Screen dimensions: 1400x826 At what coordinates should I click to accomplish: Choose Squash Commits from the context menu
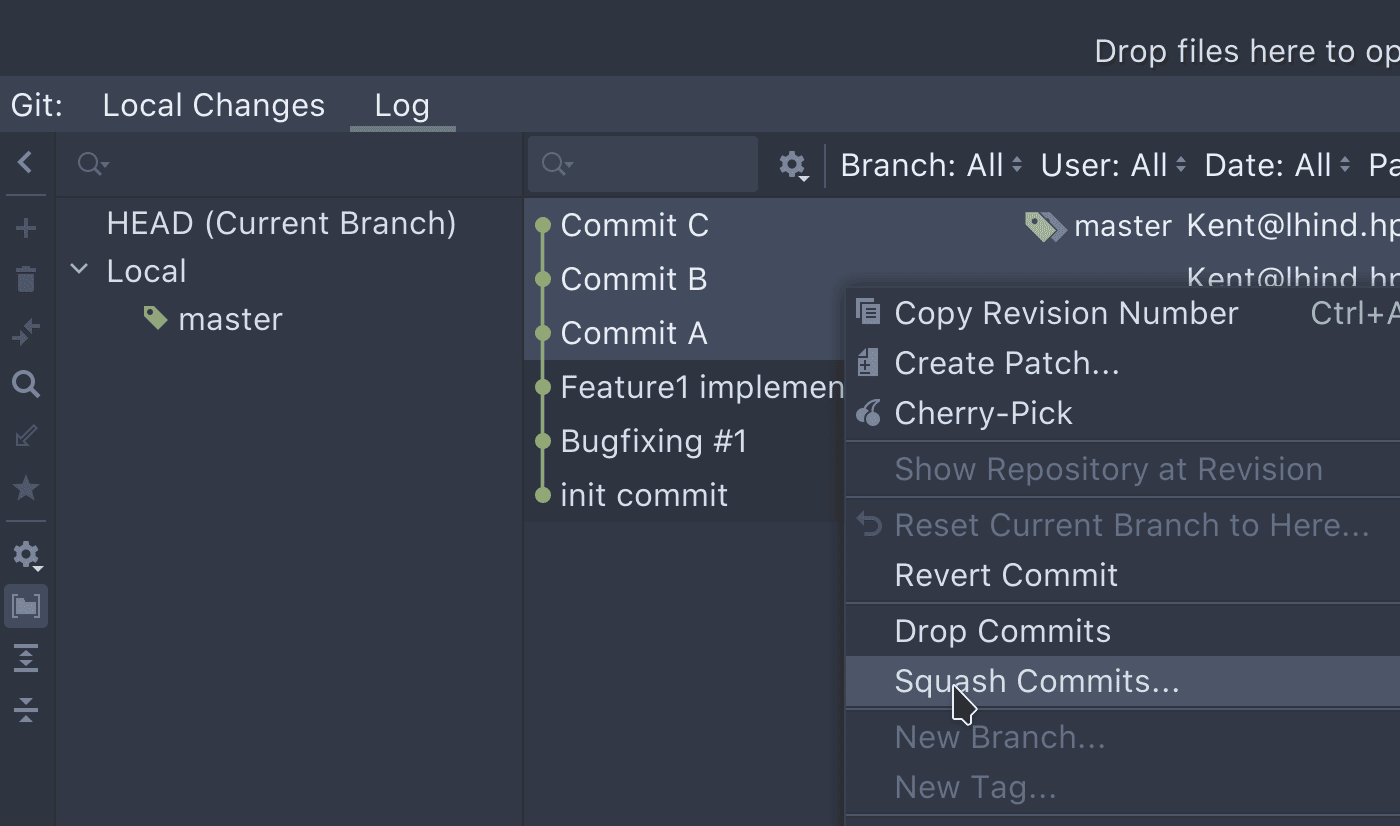pyautogui.click(x=1035, y=680)
